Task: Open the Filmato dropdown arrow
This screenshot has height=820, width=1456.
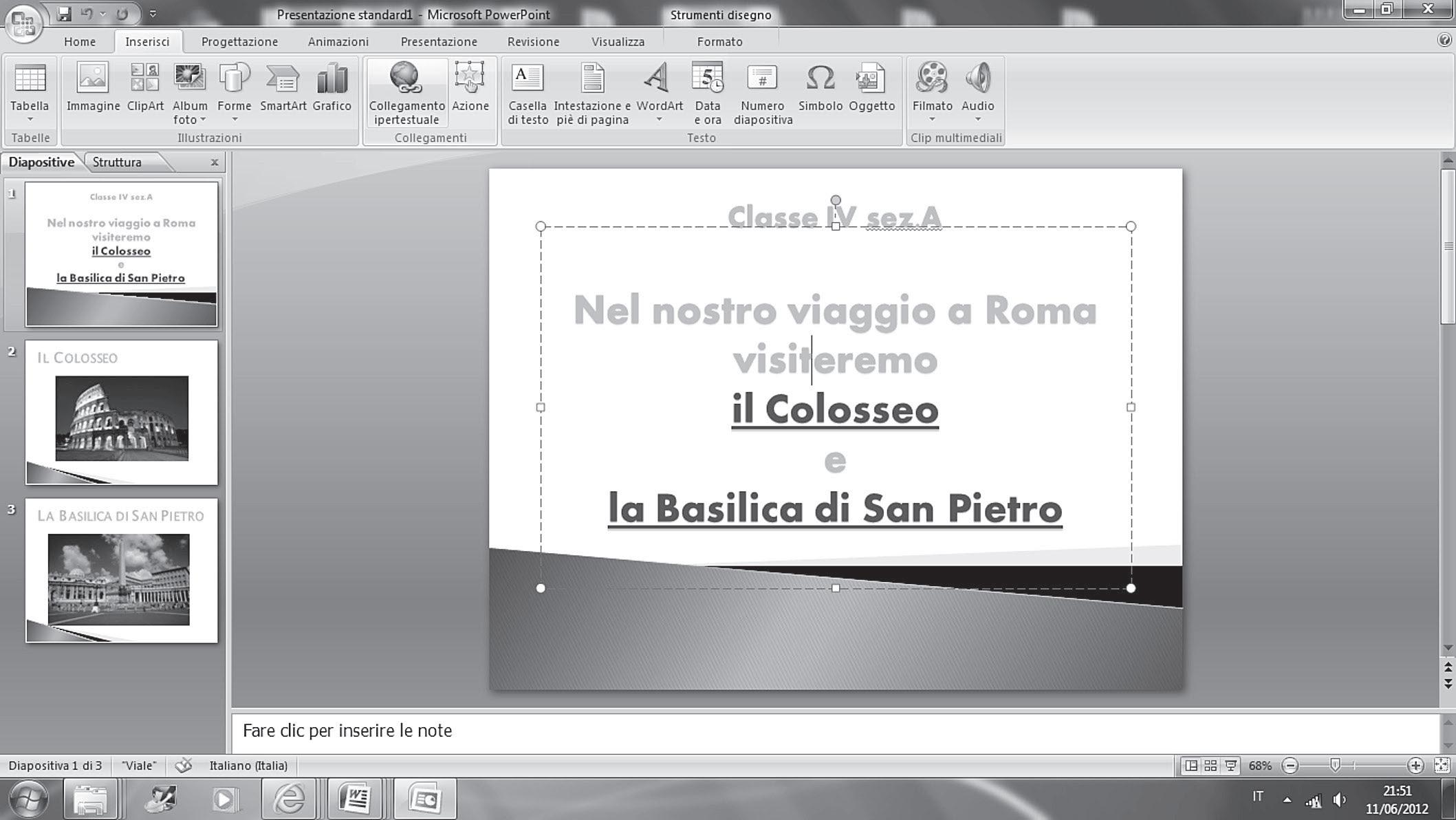Action: [932, 120]
